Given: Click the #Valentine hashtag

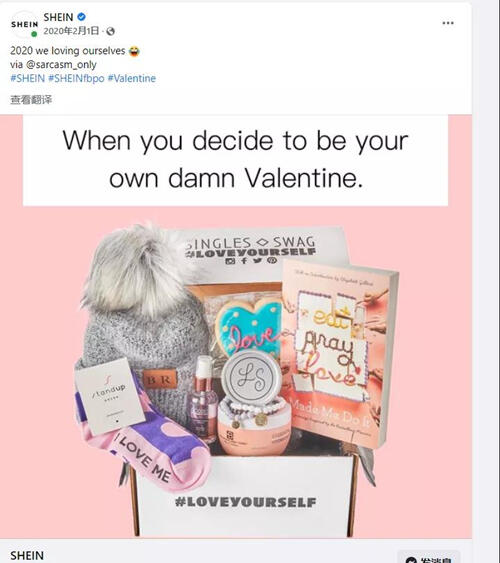Looking at the screenshot, I should click(x=132, y=78).
